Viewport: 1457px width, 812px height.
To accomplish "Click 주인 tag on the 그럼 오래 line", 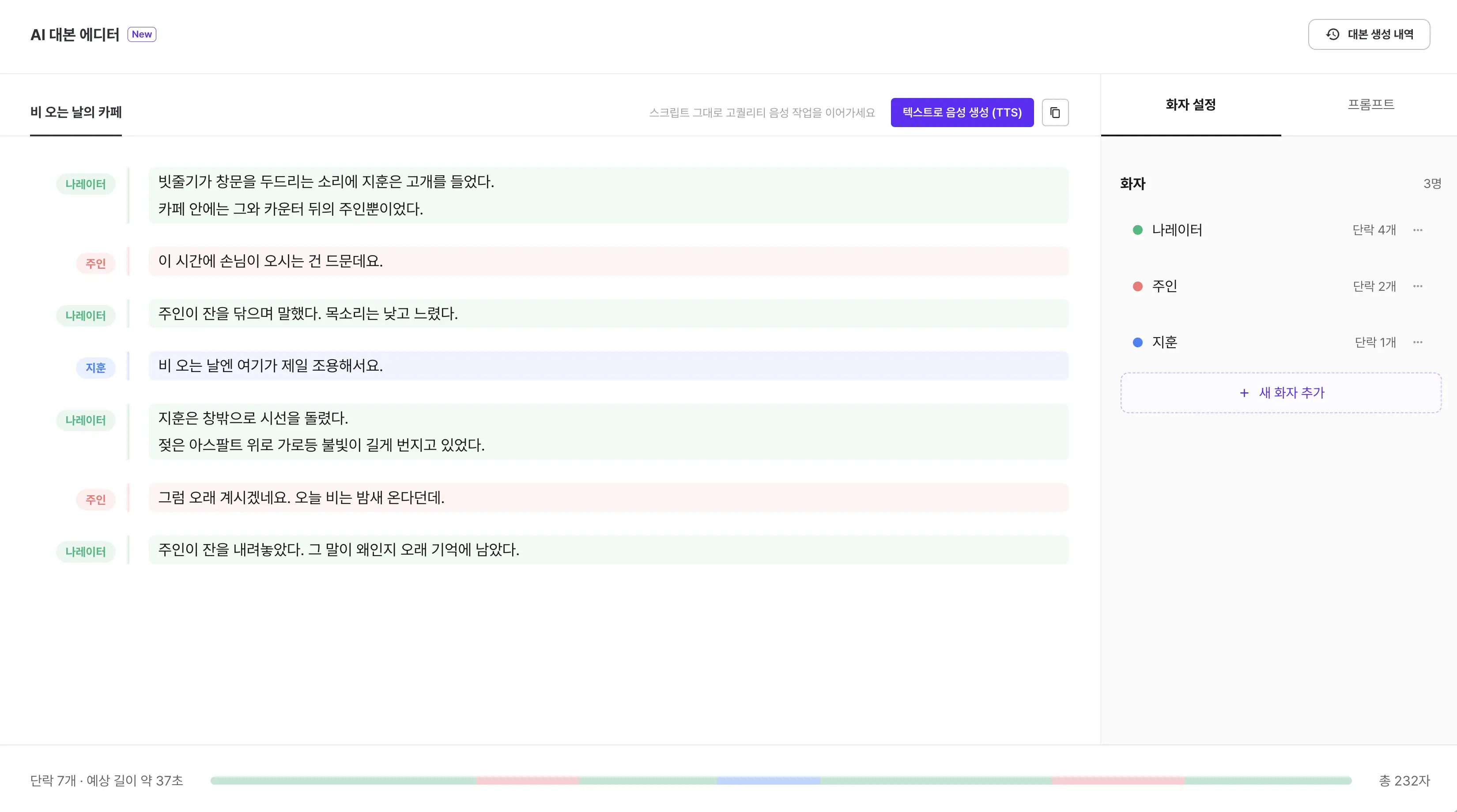I will pos(95,499).
